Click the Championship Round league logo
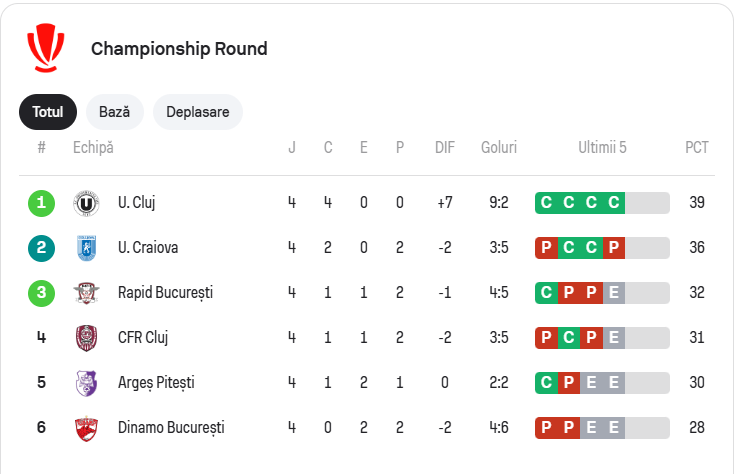737x474 pixels. 46,48
